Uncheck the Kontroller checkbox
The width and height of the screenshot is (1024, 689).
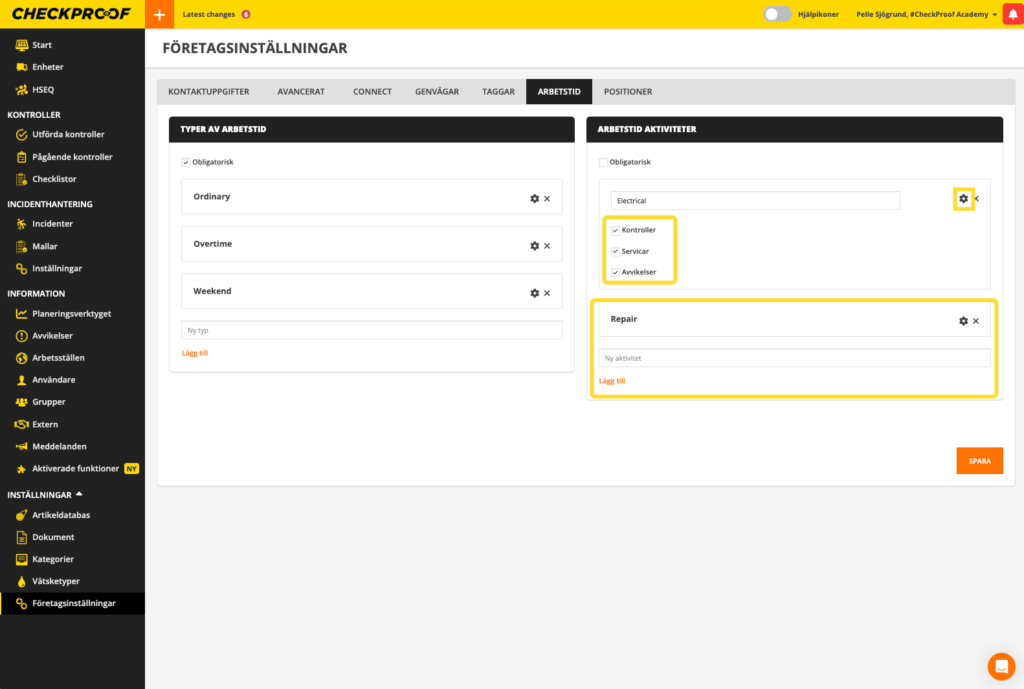[x=615, y=230]
